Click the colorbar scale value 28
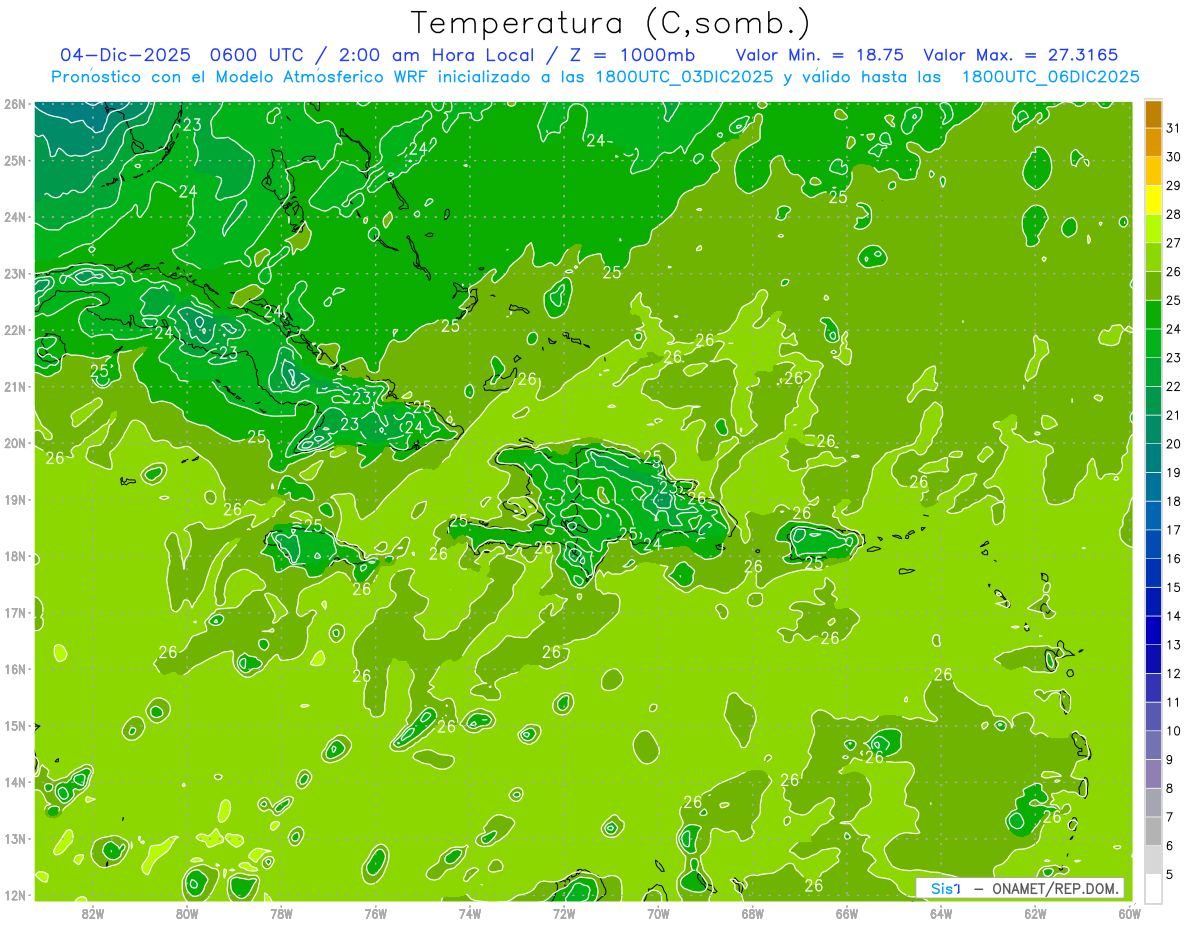This screenshot has width=1200, height=927. tap(1174, 215)
